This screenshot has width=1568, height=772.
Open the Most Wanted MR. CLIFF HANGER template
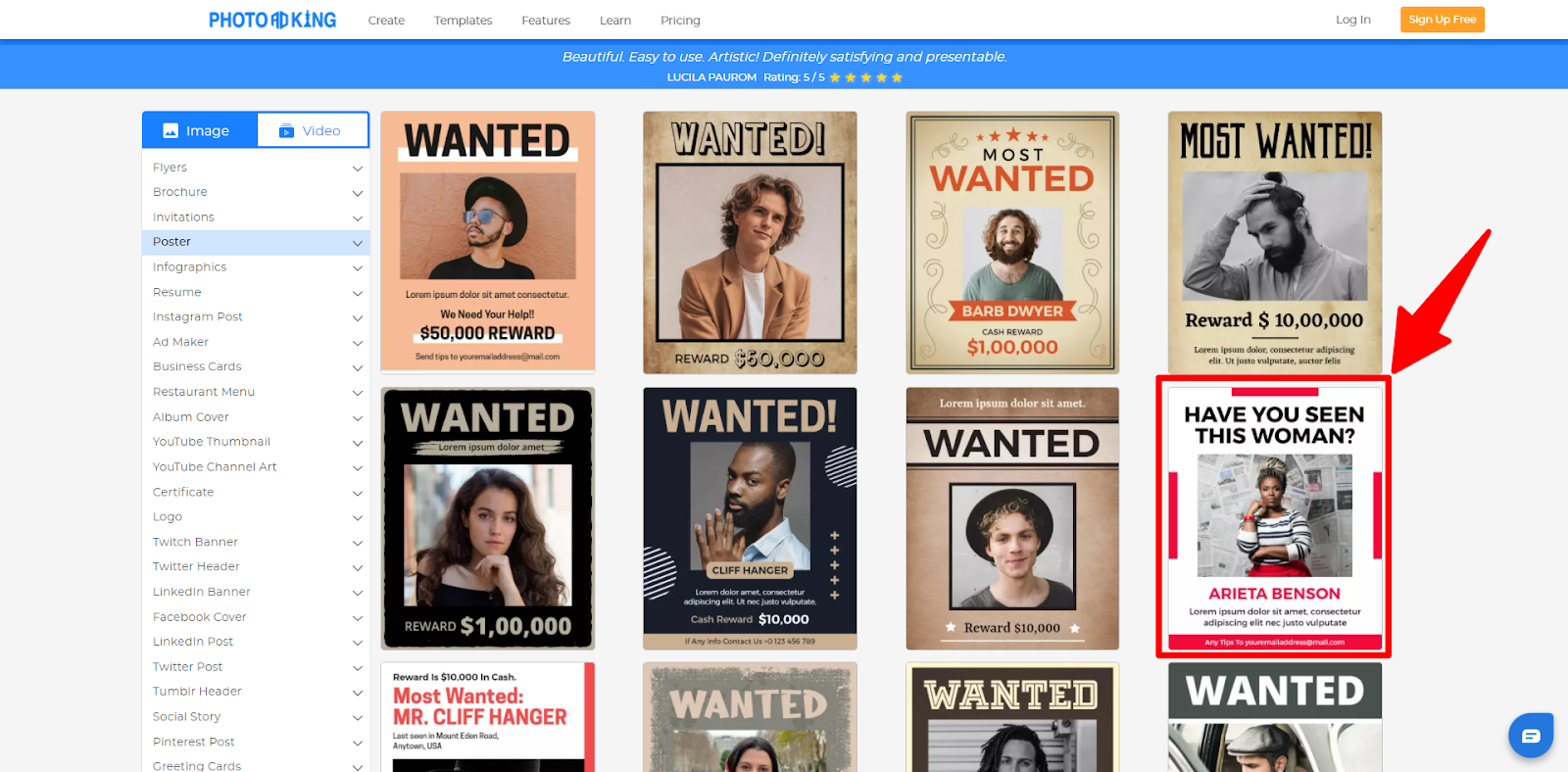[x=488, y=717]
